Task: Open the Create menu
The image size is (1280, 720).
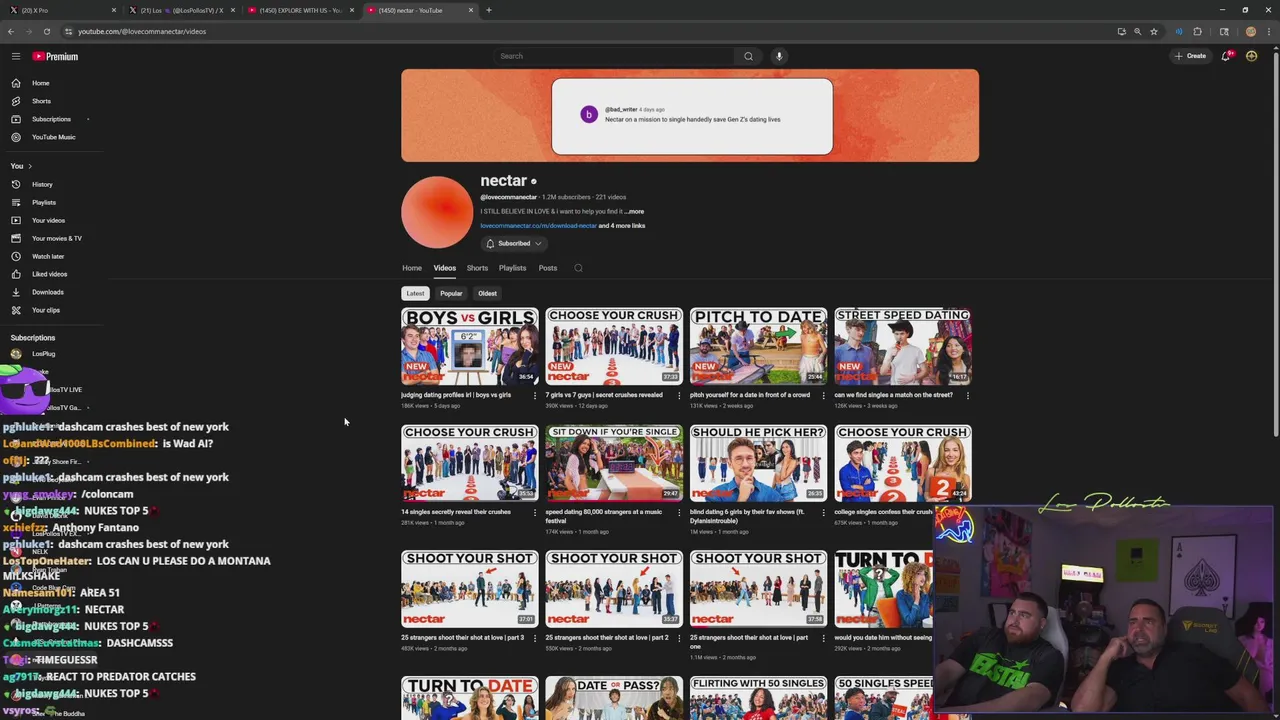Action: point(1190,56)
